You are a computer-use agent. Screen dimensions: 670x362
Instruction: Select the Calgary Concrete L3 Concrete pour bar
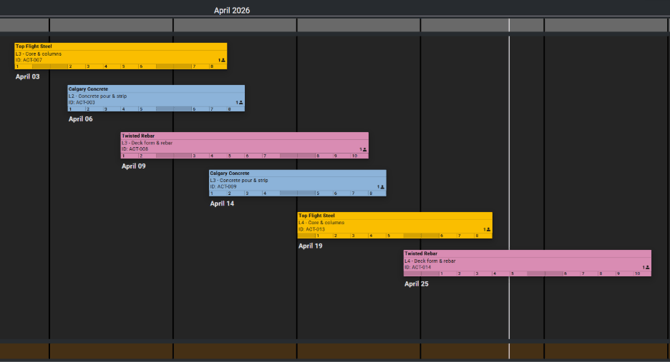point(297,183)
